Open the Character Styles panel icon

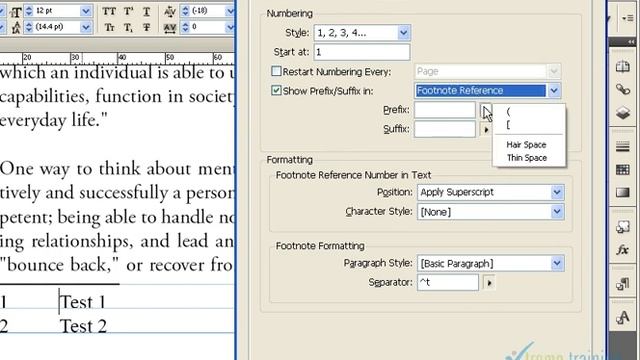click(x=622, y=317)
